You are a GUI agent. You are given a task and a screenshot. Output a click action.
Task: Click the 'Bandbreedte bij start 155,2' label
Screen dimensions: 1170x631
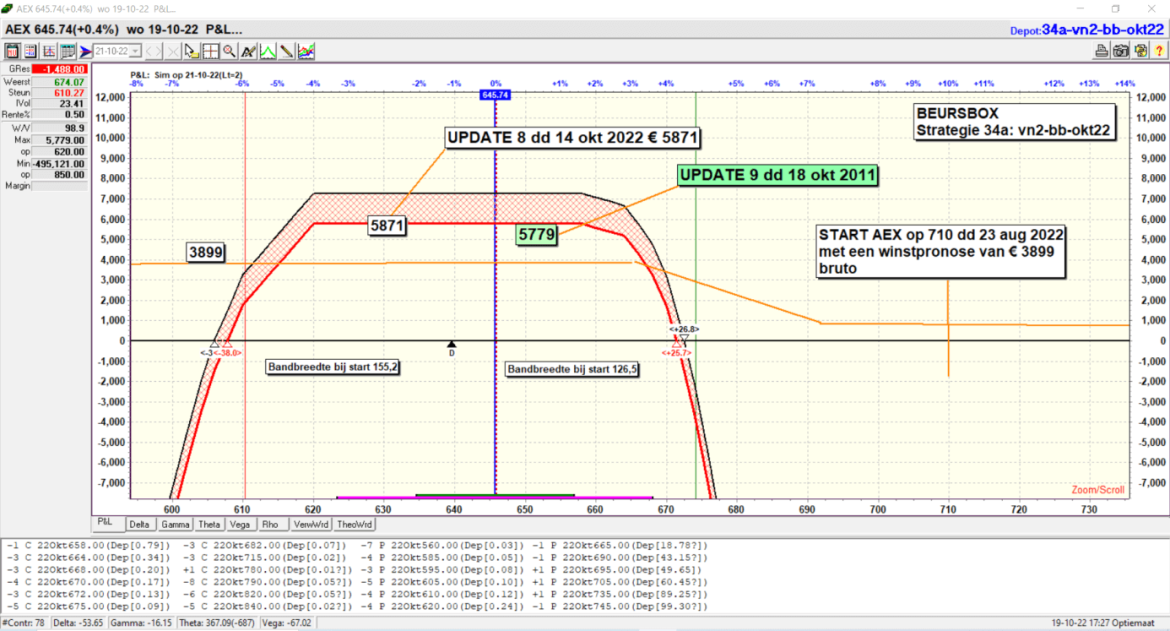[333, 367]
